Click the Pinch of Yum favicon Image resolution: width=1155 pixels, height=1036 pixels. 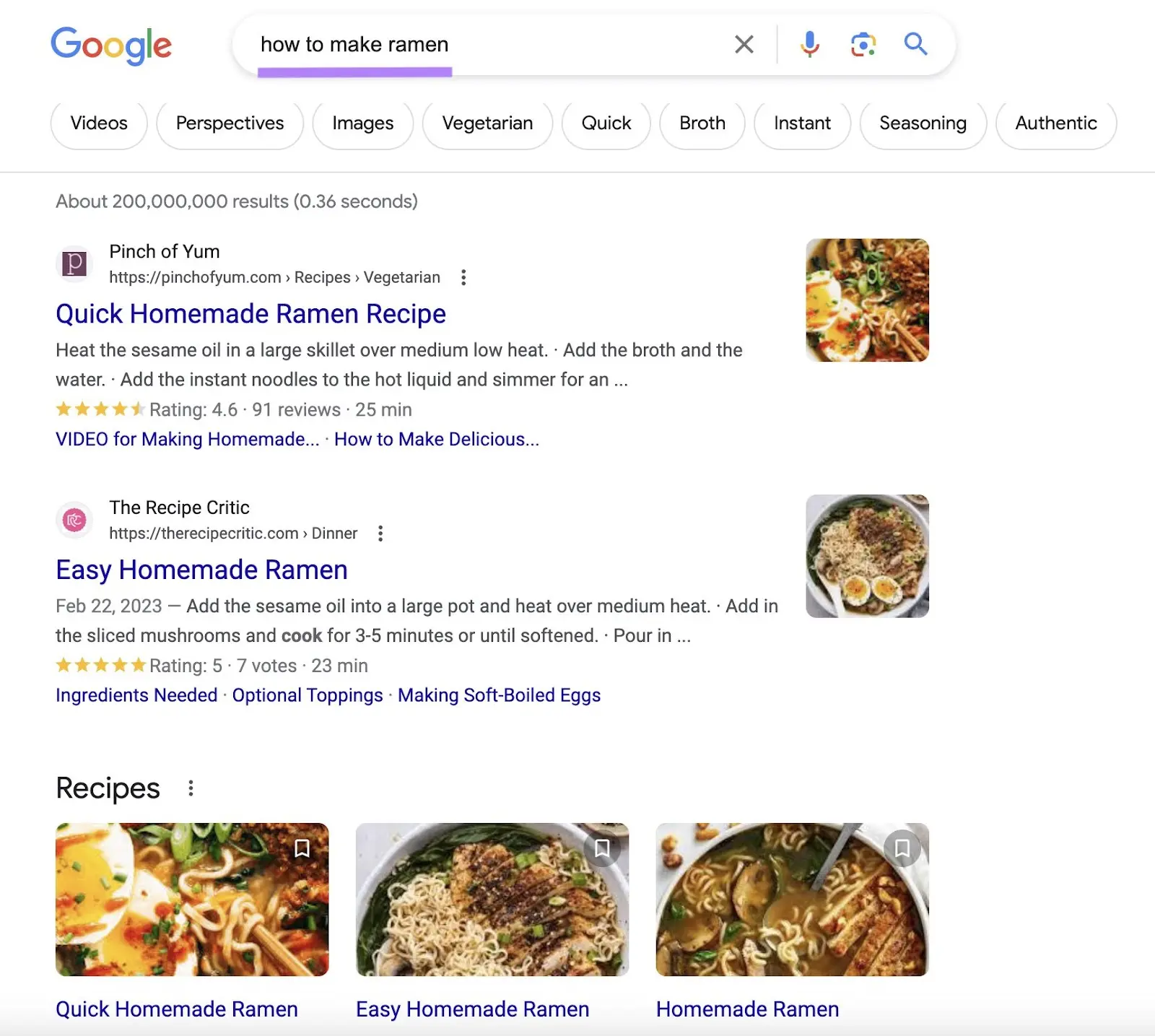tap(74, 264)
